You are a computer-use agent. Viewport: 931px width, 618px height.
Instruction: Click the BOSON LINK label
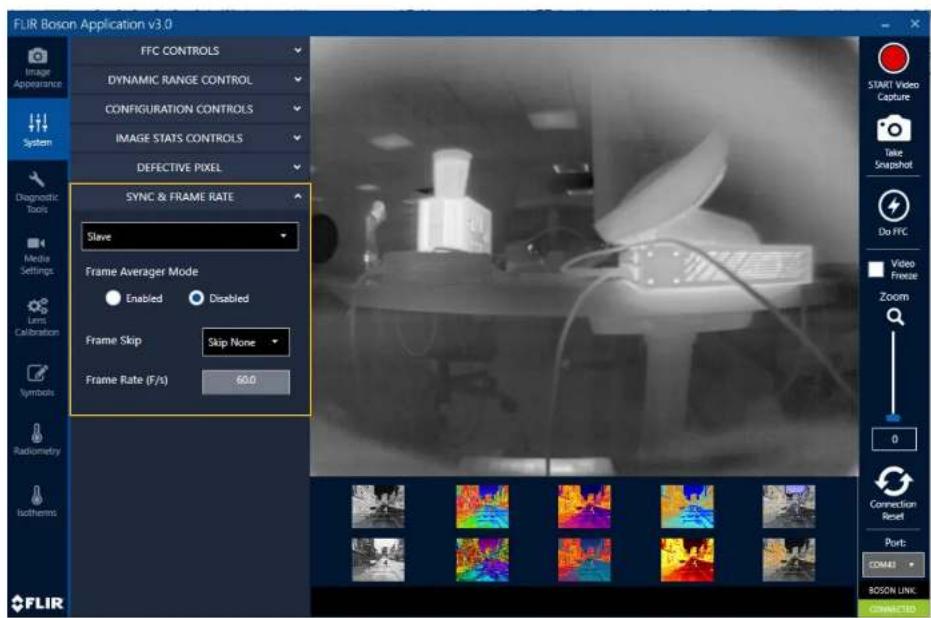click(892, 591)
